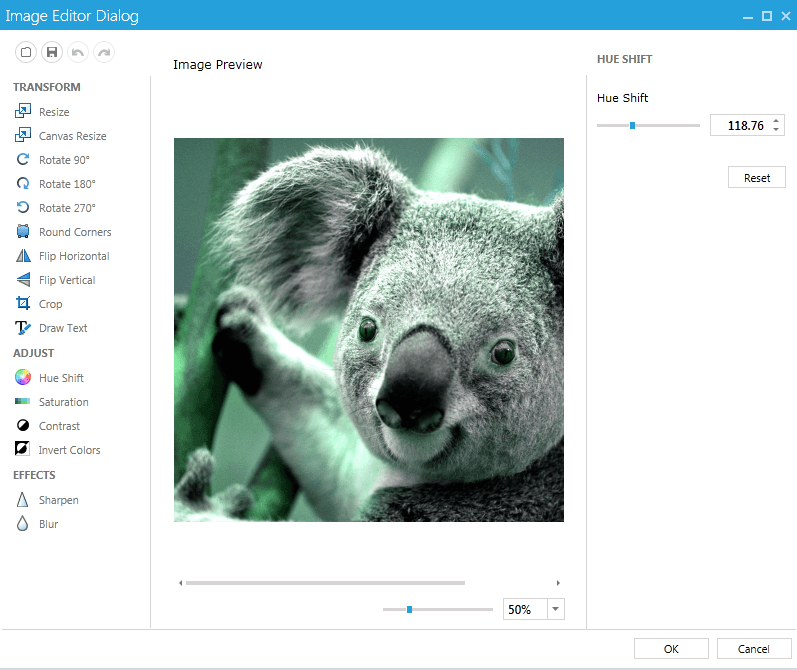Click the Canvas Resize label
The width and height of the screenshot is (797, 670).
[x=73, y=136]
